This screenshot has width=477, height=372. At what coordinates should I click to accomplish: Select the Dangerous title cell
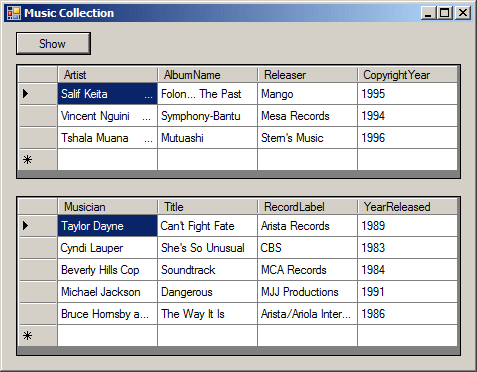(x=207, y=292)
